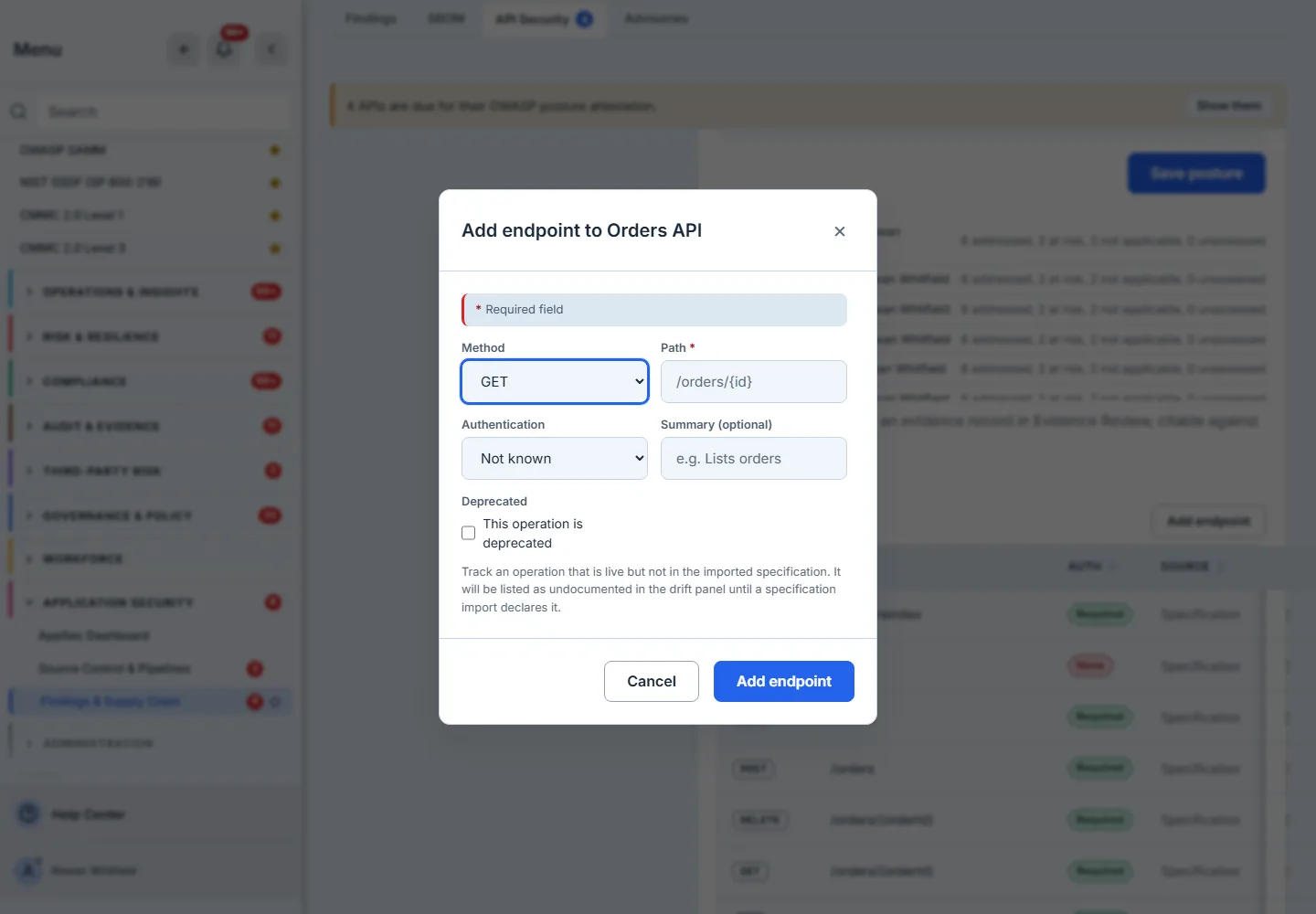Collapse the Application Security section

click(151, 602)
